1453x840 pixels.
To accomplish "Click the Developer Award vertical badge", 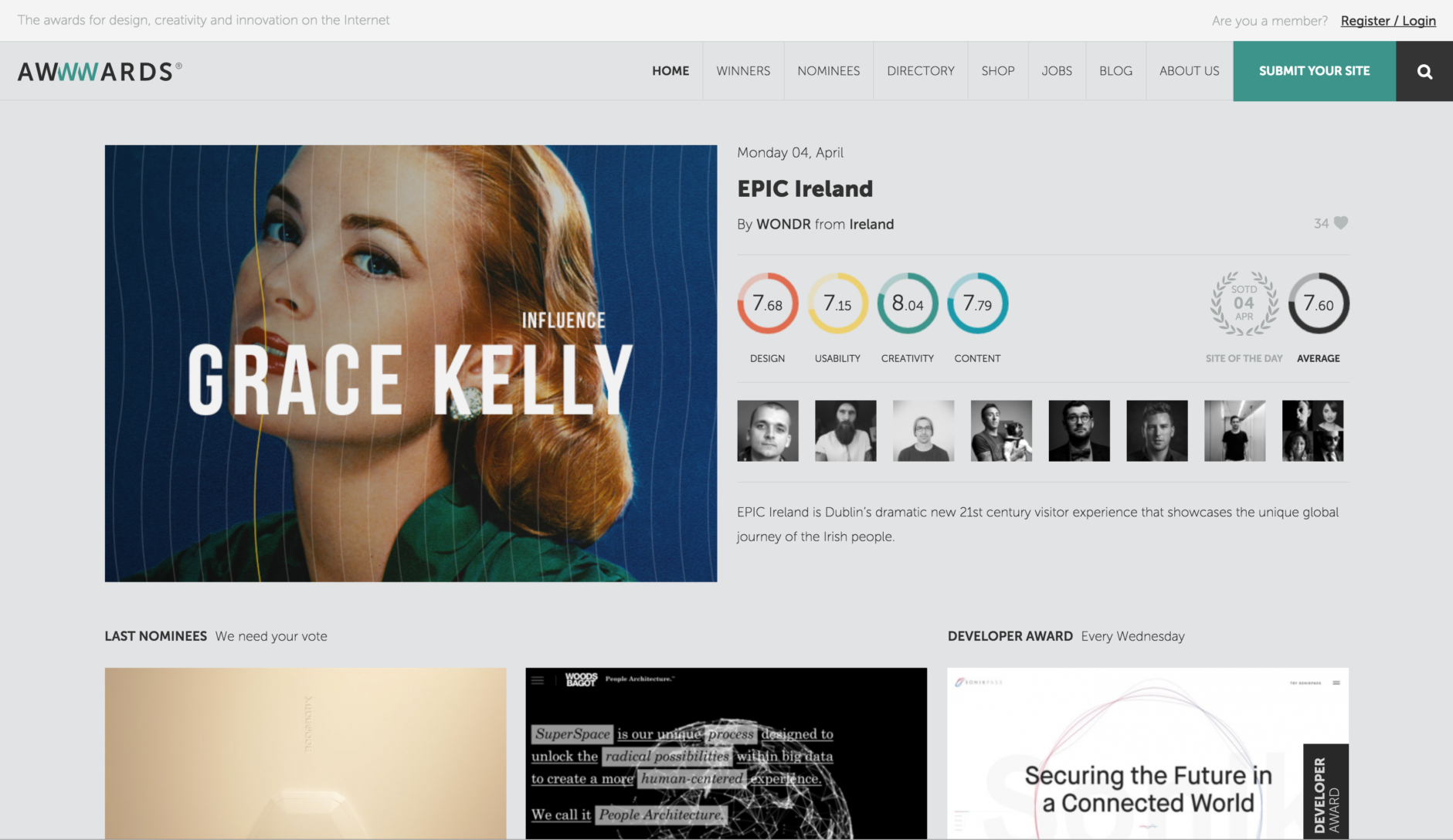I will [x=1326, y=792].
